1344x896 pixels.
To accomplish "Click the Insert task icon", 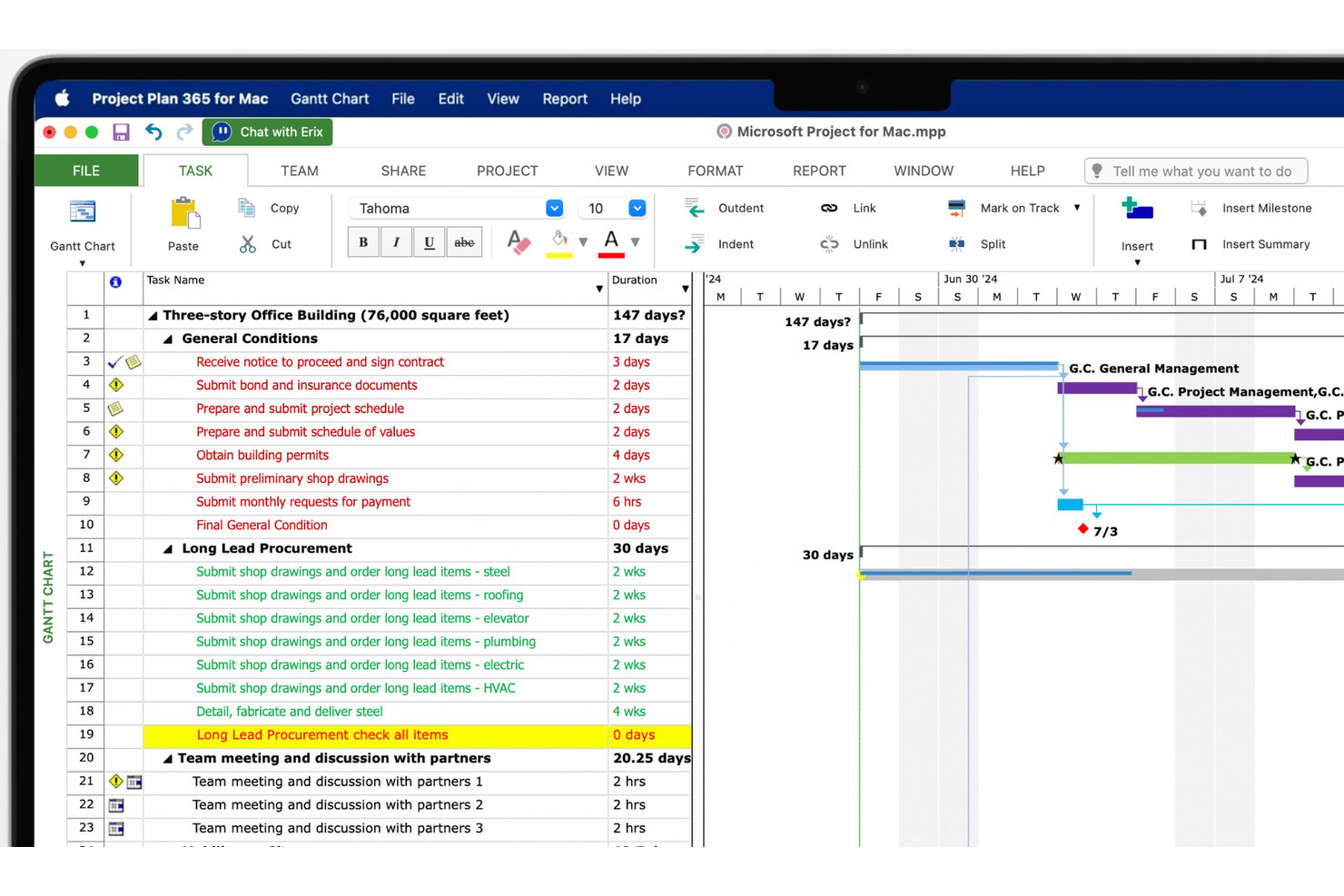I will coord(1137,209).
